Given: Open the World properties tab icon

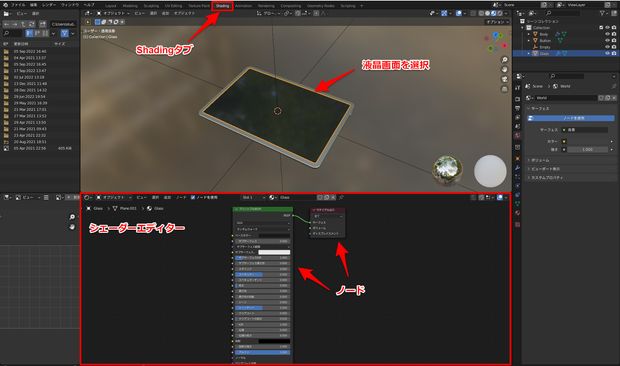Looking at the screenshot, I should tap(517, 136).
